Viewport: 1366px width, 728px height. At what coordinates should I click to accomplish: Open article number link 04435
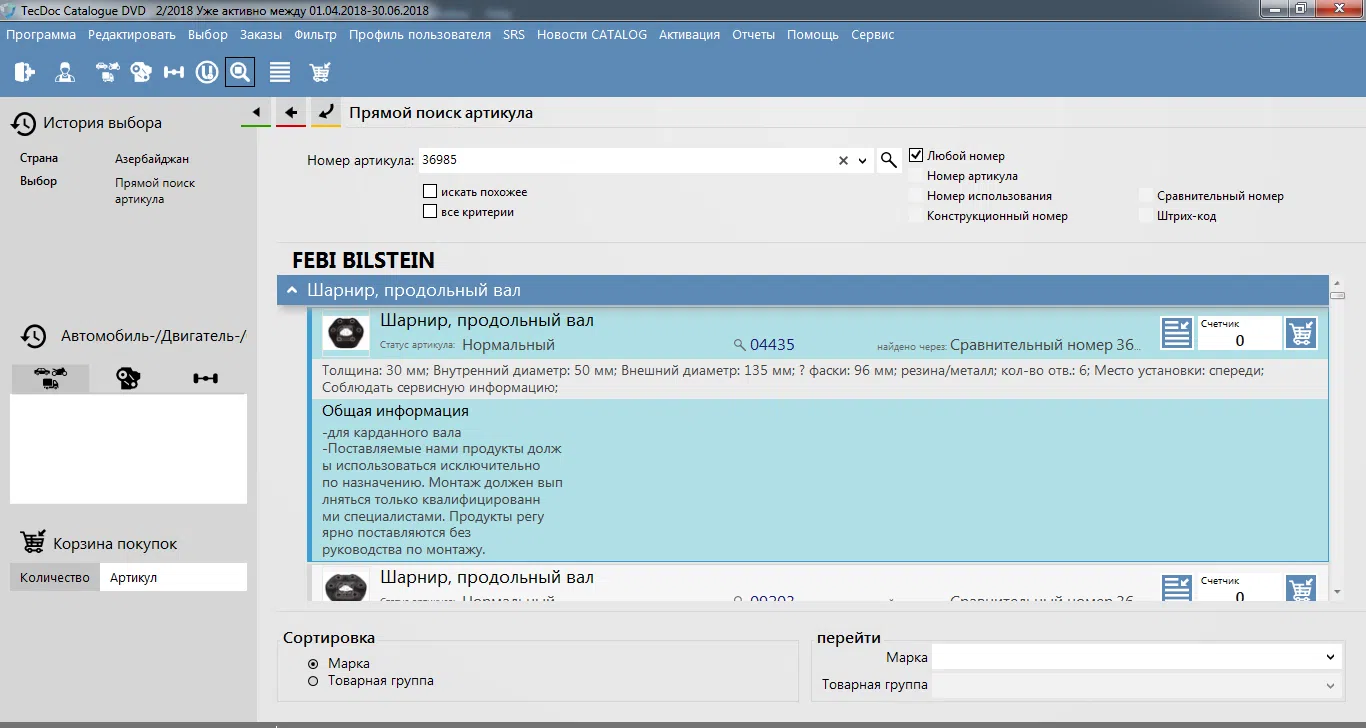pyautogui.click(x=772, y=345)
